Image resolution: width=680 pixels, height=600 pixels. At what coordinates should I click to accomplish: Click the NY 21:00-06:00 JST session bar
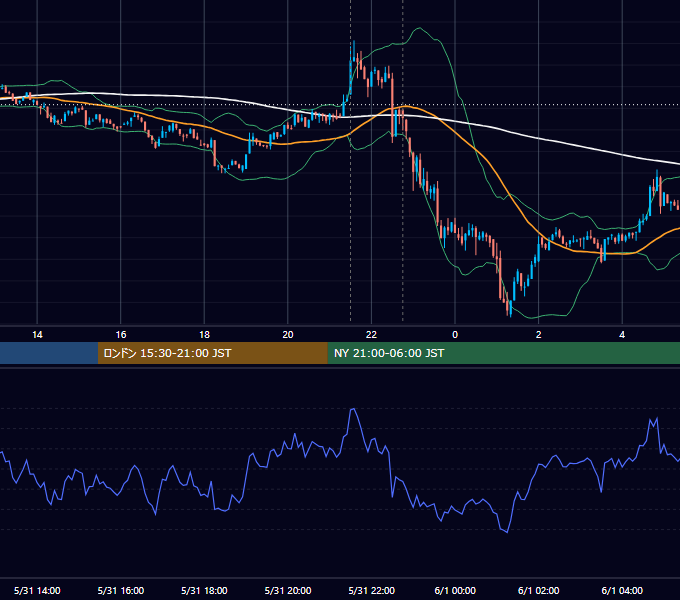tap(503, 353)
